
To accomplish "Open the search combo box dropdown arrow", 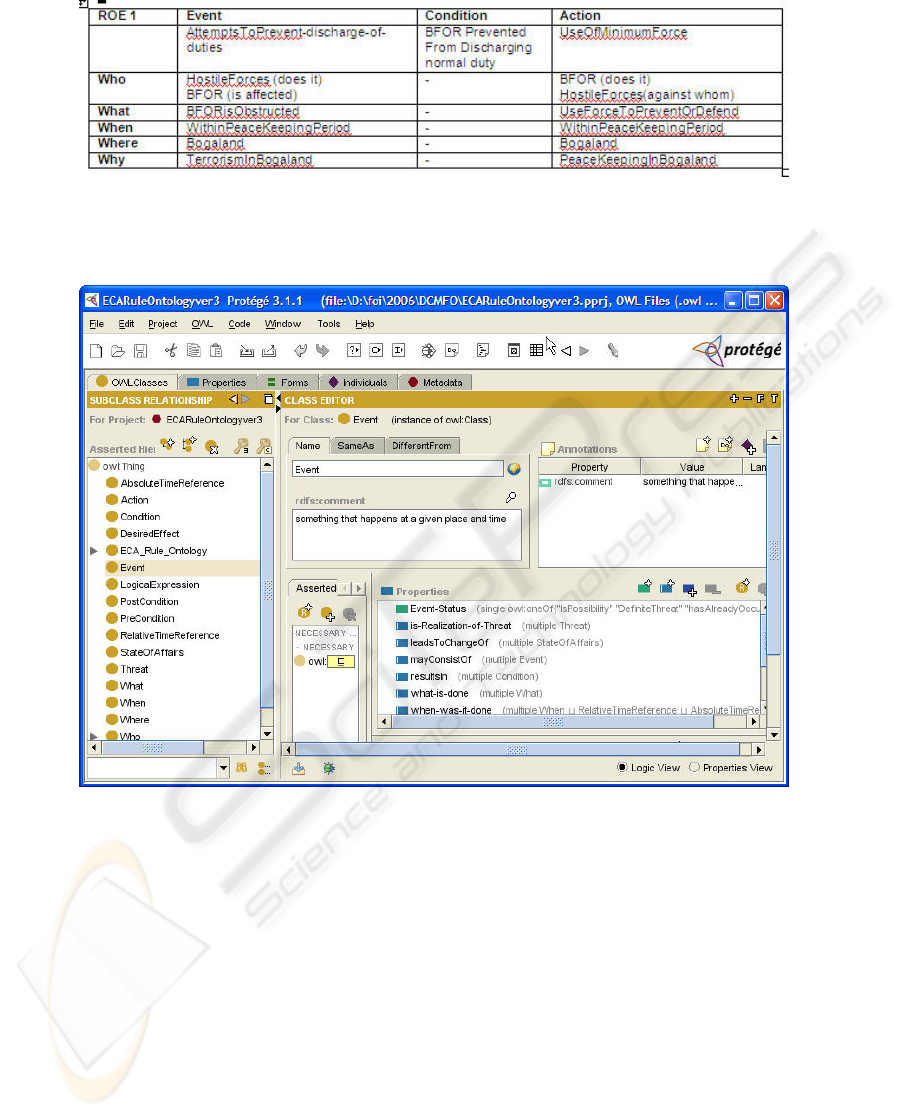I will [224, 768].
